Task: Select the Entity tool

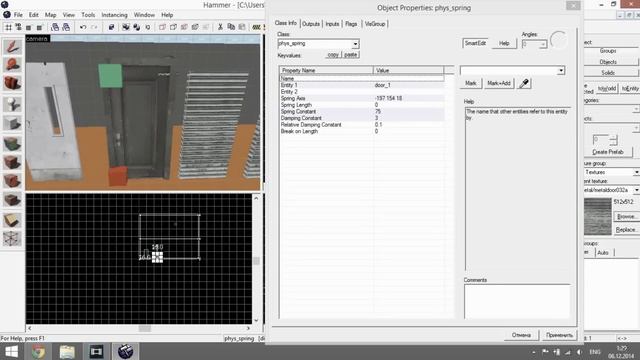Action: [x=12, y=104]
